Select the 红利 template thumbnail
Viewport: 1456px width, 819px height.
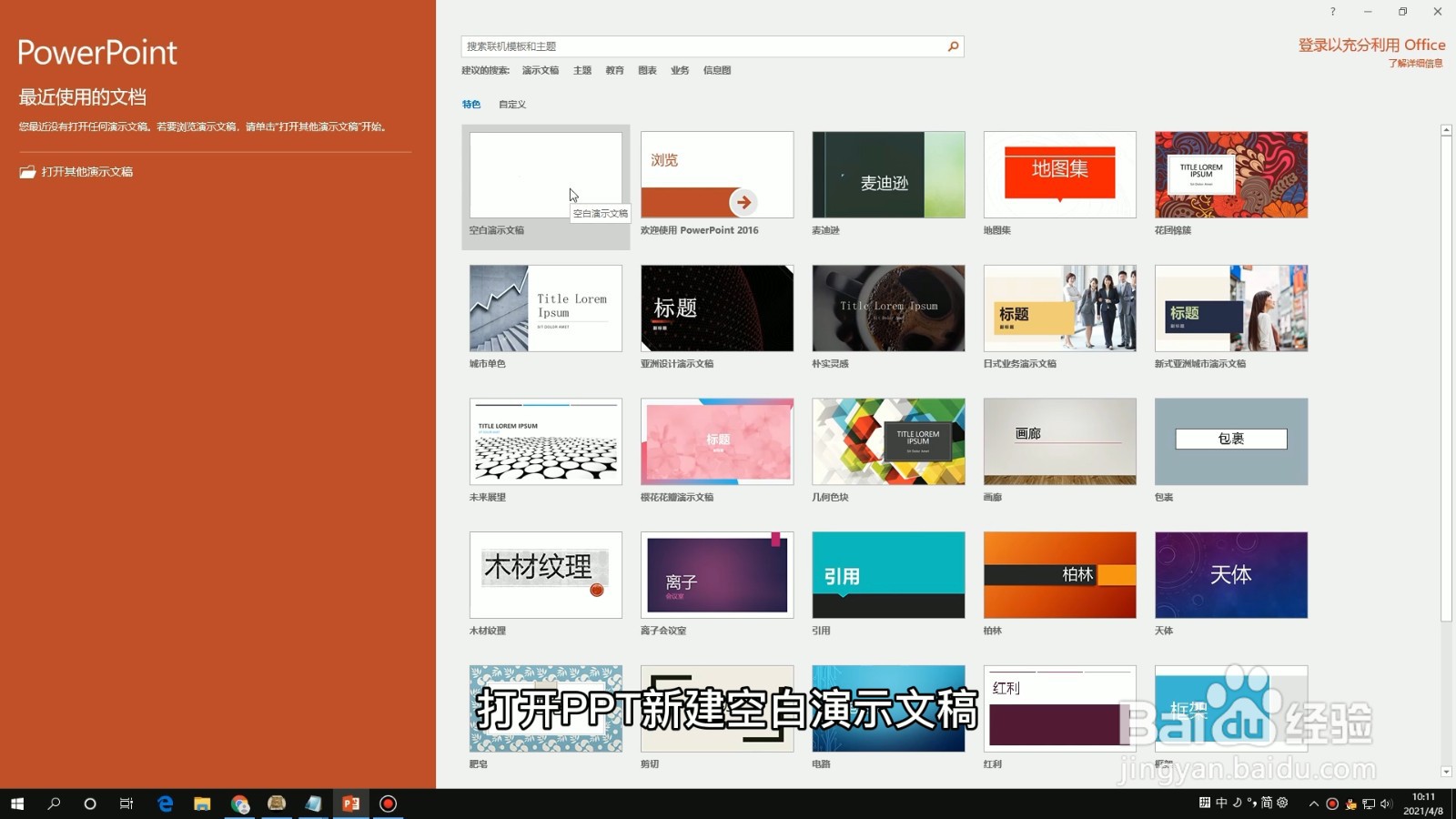1060,709
